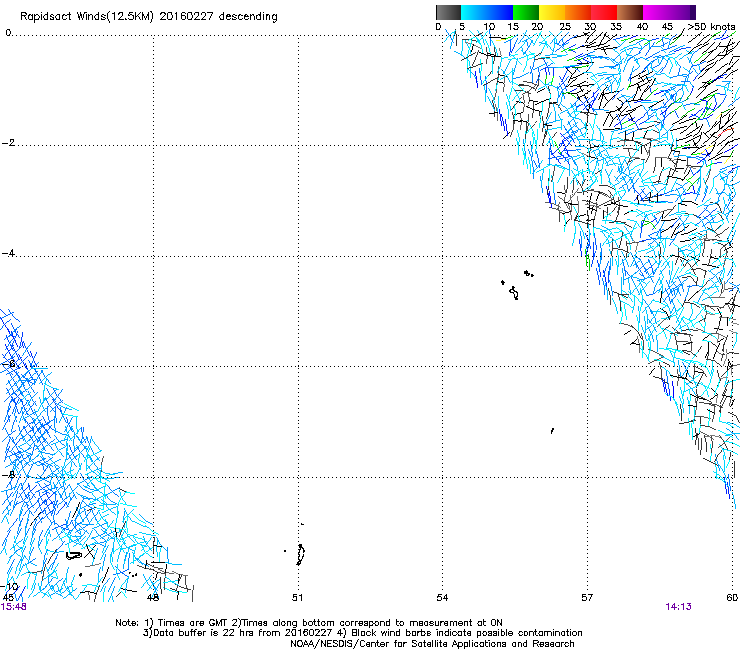Click the atoll outline in the southwest wind swath
Screen dimensions: 740x650
pos(74,555)
